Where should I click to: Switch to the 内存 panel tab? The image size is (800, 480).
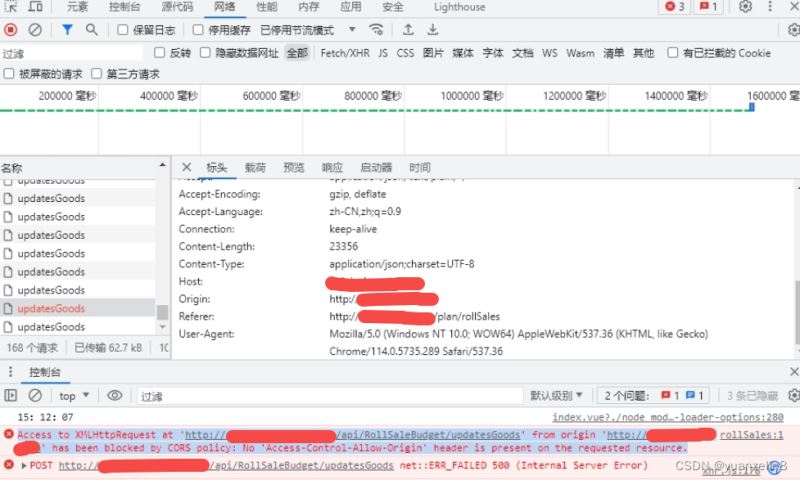(x=309, y=7)
